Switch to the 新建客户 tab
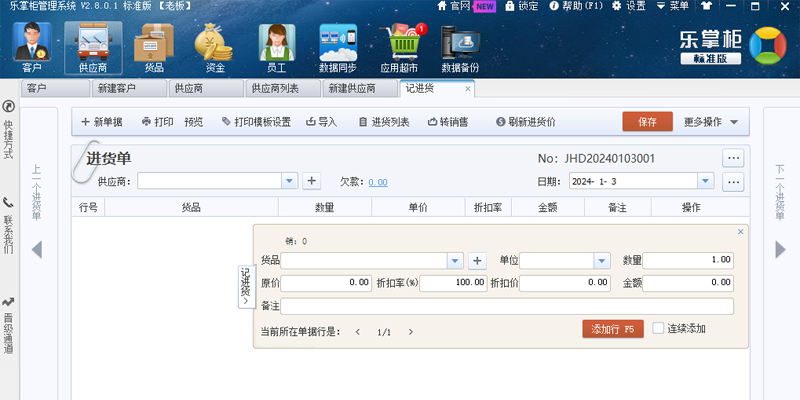The image size is (800, 400). pyautogui.click(x=129, y=88)
